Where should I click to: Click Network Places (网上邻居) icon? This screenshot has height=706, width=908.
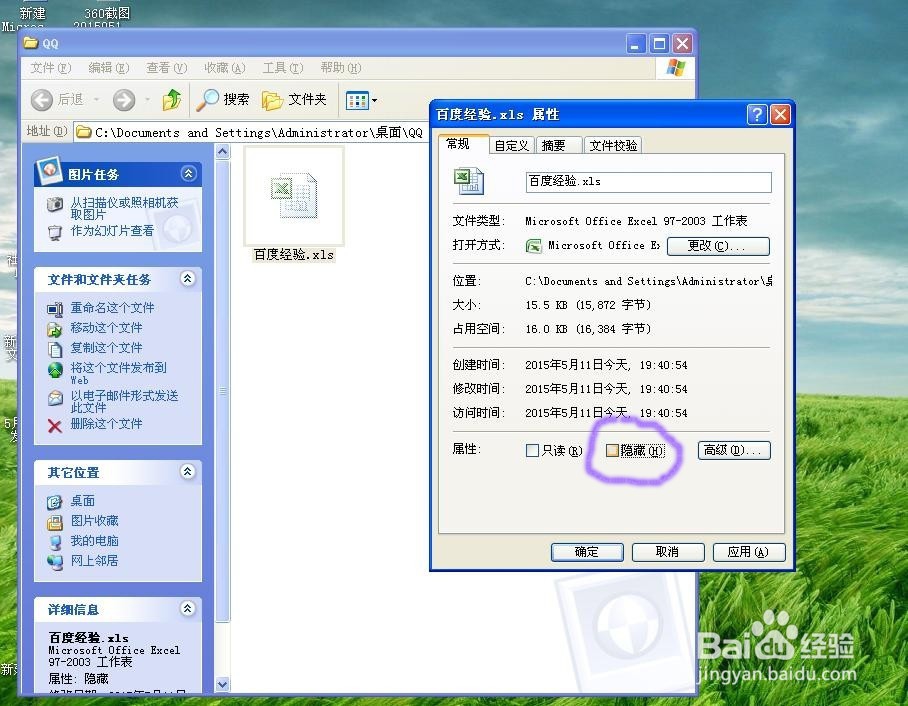(x=55, y=562)
